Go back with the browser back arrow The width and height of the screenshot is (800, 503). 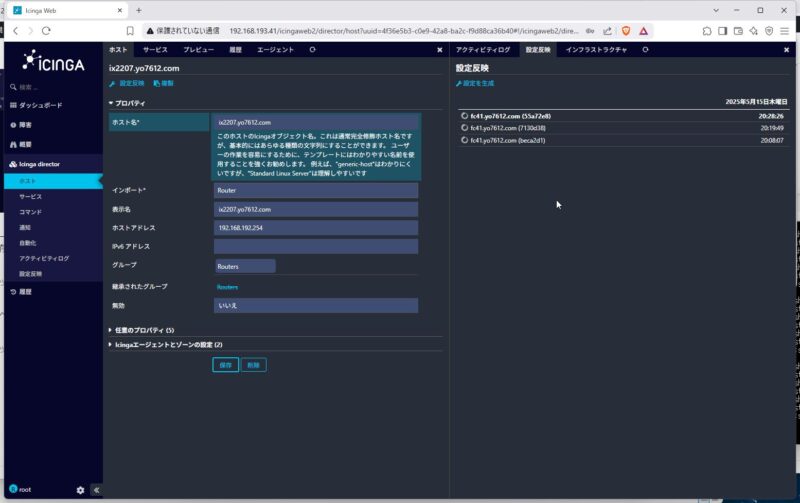pyautogui.click(x=16, y=31)
